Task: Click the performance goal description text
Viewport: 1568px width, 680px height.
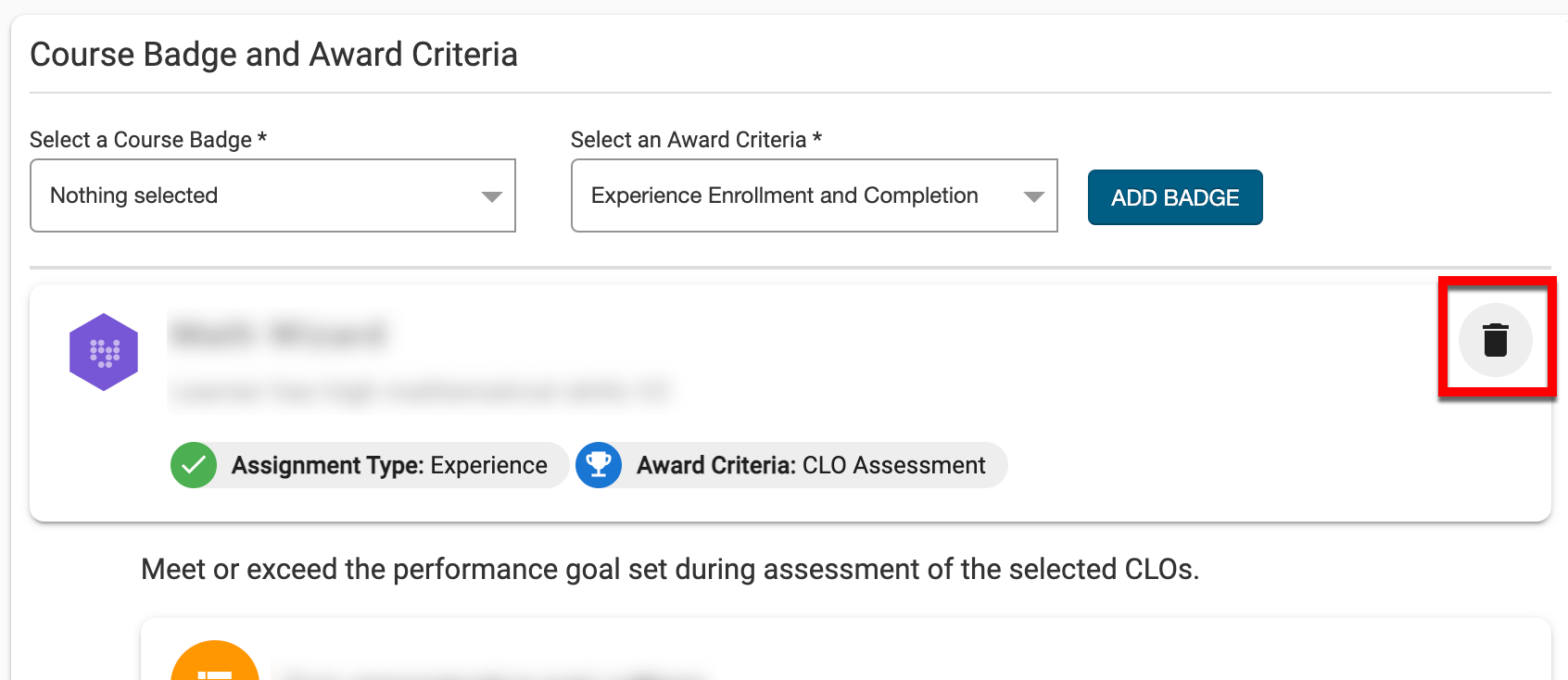Action: point(669,569)
